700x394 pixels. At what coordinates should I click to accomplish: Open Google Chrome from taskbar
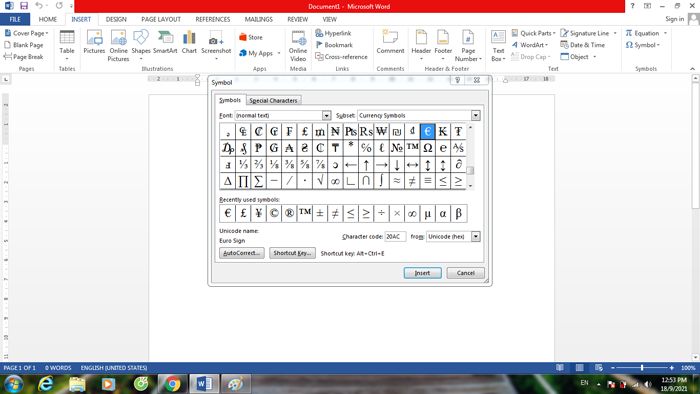tap(173, 384)
